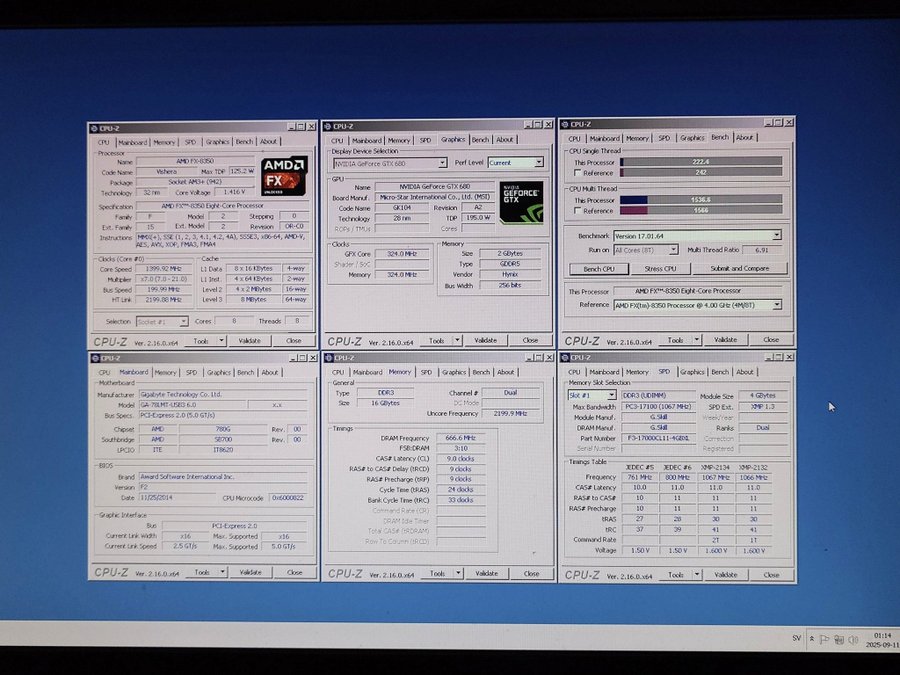The image size is (900, 675).
Task: Open the taskbar clock showing 01:14
Action: (x=882, y=640)
